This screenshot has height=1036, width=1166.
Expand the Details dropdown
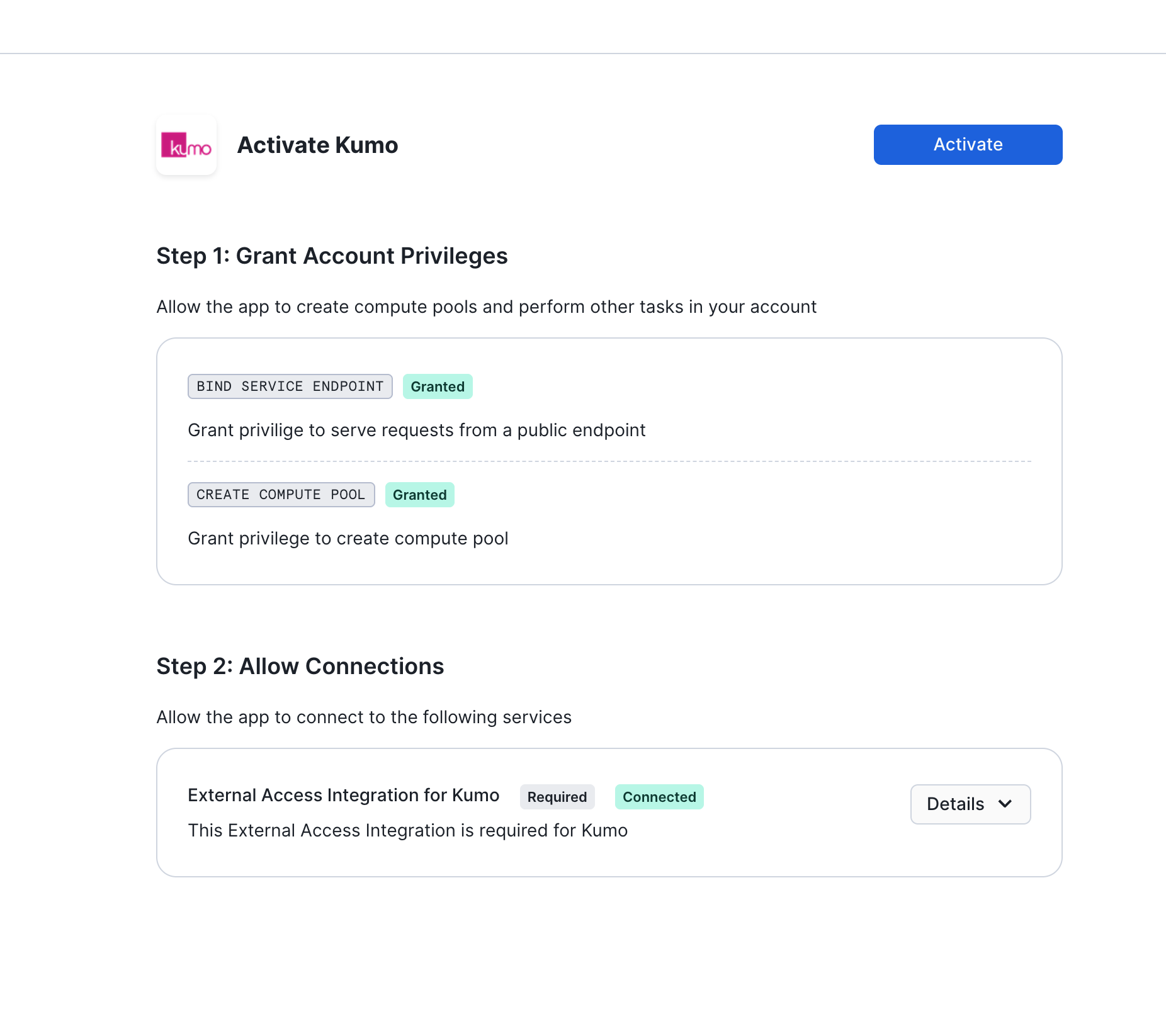pos(970,804)
